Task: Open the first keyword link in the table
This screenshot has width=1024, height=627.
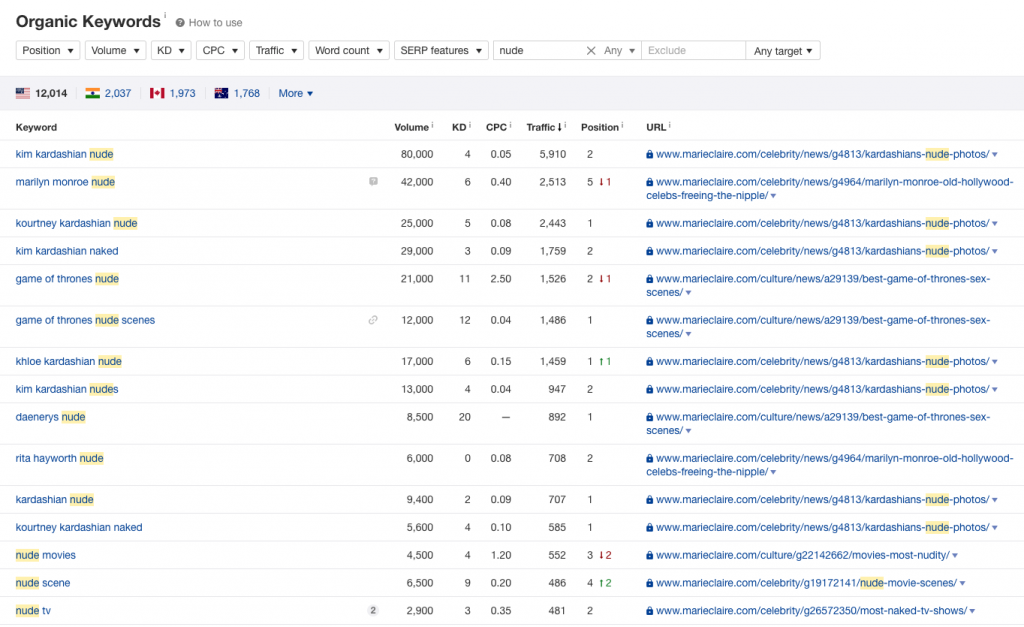Action: [x=64, y=154]
